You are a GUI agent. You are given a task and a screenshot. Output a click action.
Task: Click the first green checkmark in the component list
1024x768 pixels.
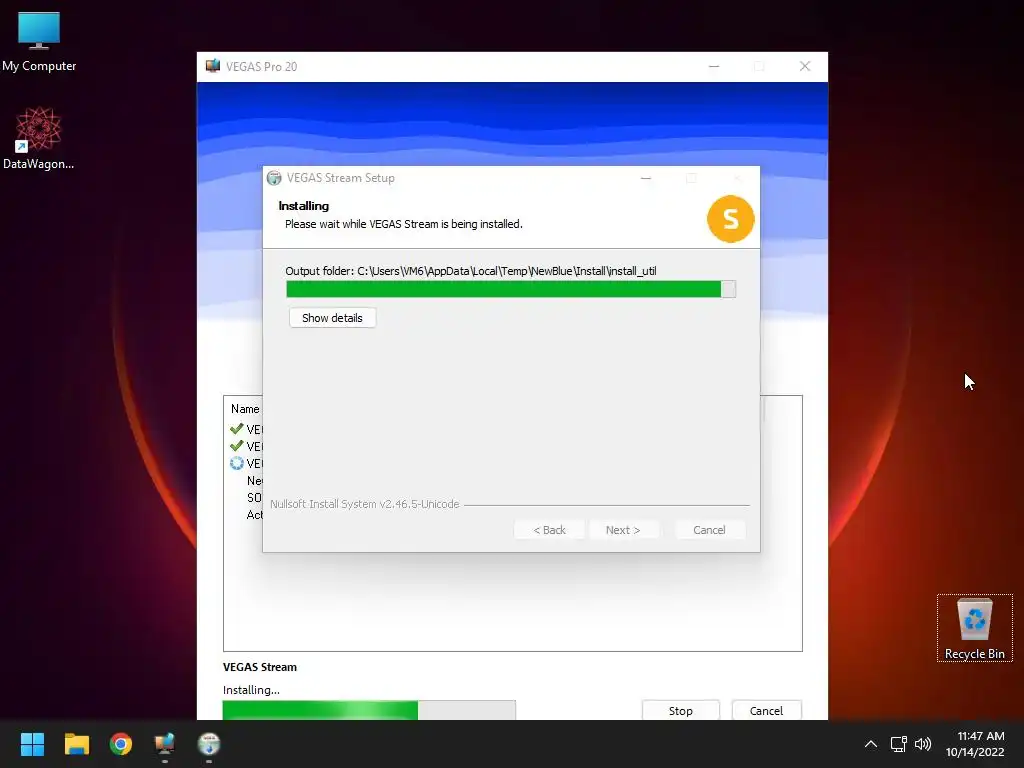(x=236, y=429)
